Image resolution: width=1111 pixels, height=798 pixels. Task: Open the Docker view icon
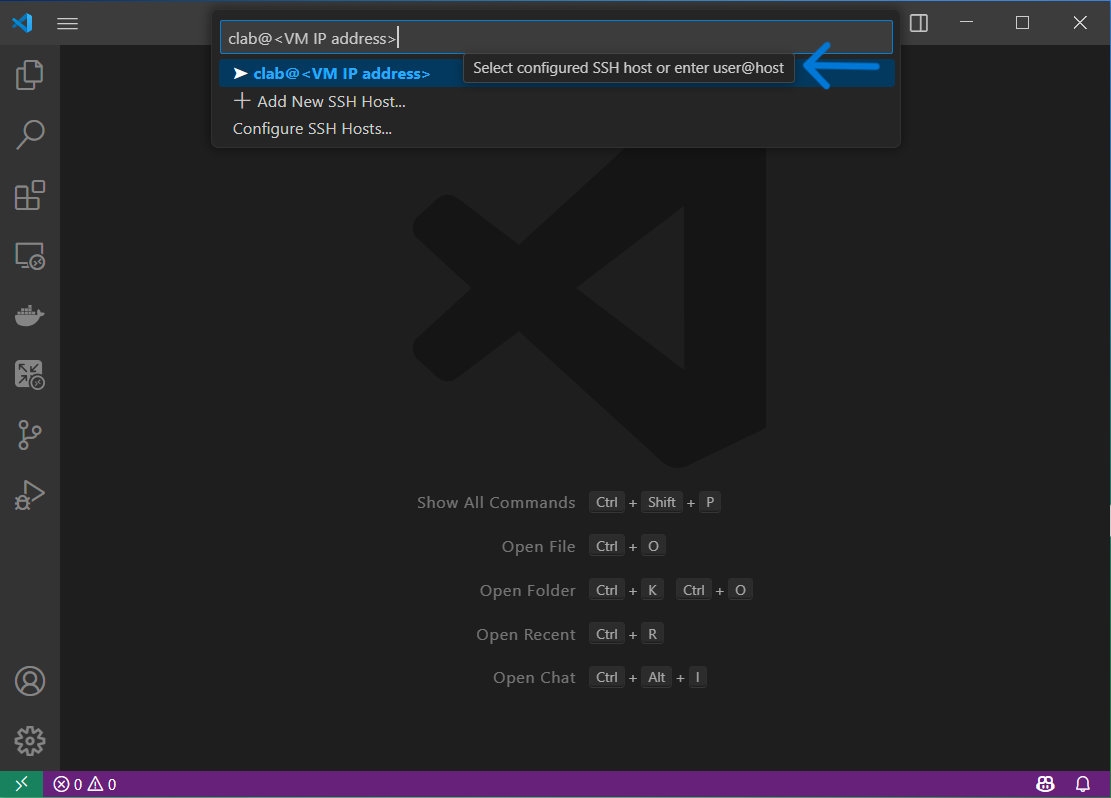(30, 316)
